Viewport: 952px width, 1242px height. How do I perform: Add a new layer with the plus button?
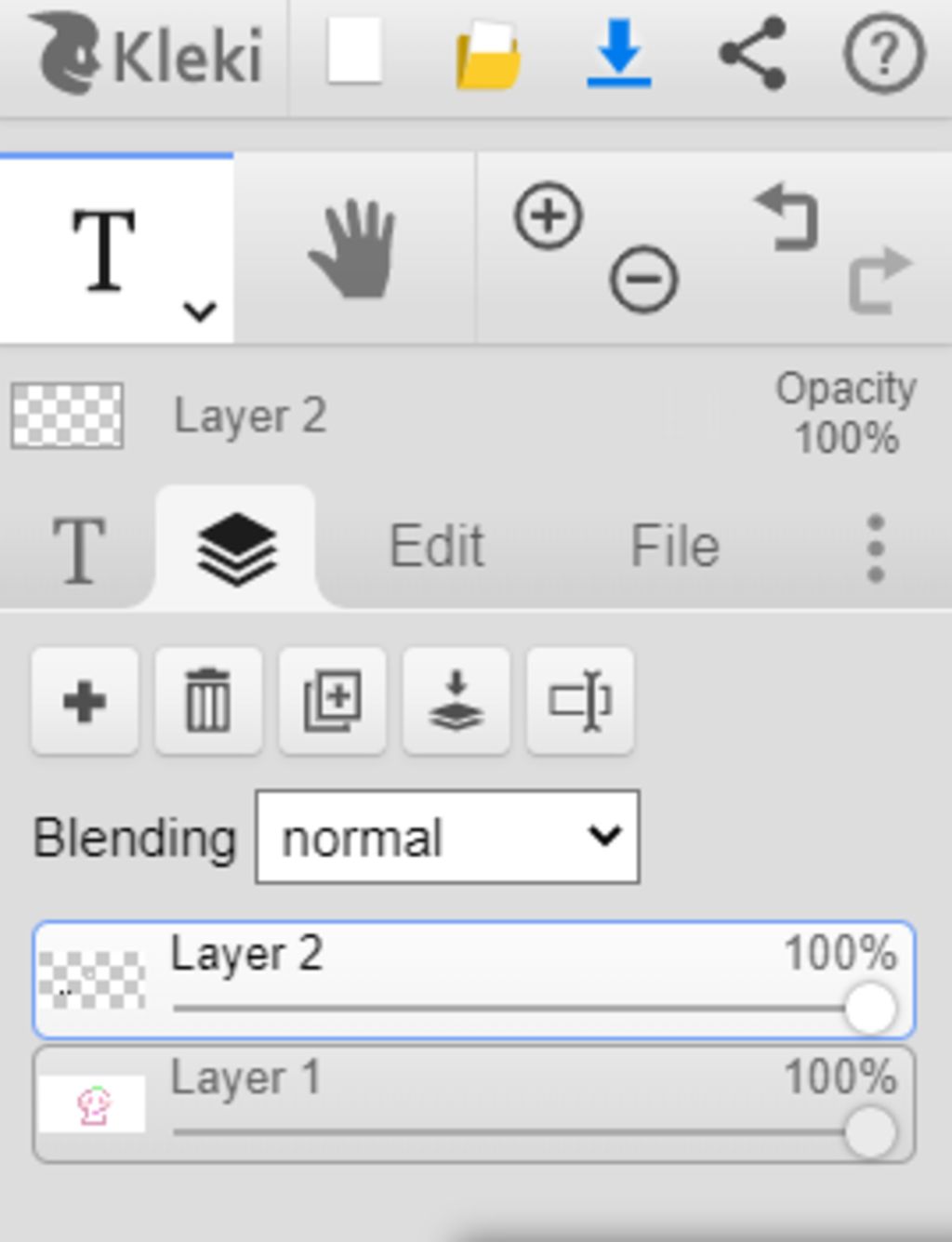pos(85,701)
